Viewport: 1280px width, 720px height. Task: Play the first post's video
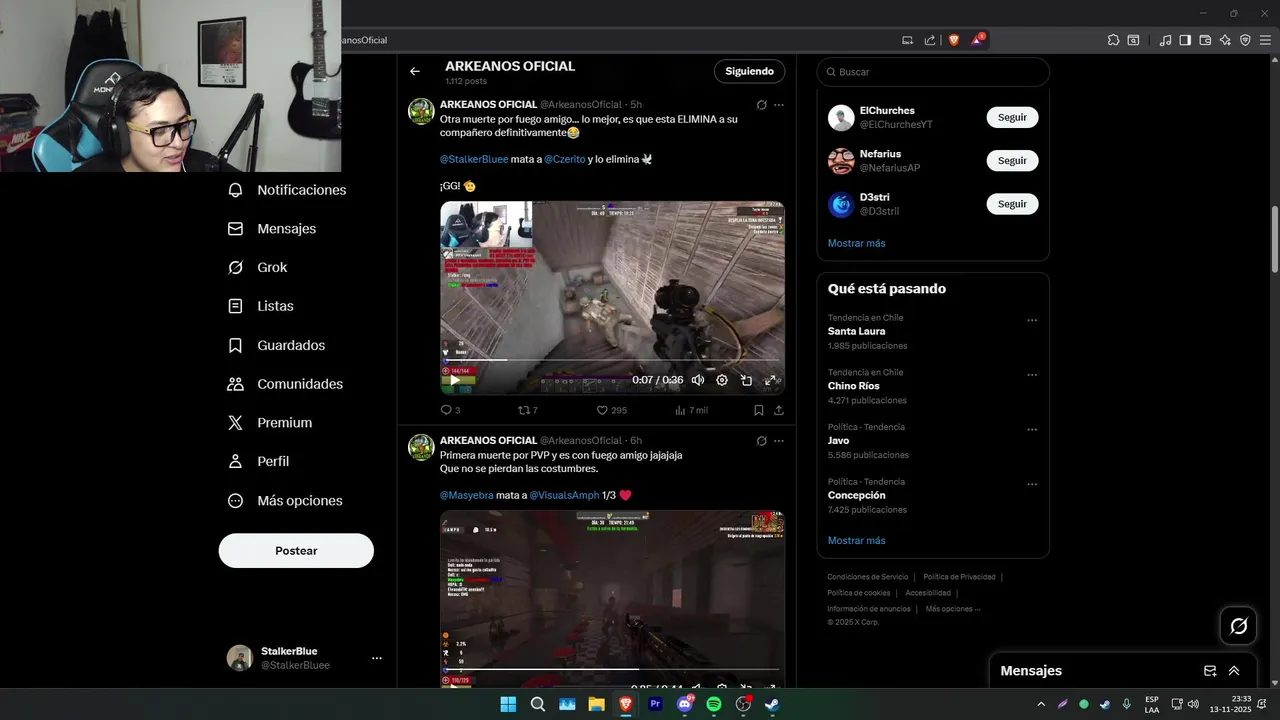(x=455, y=380)
